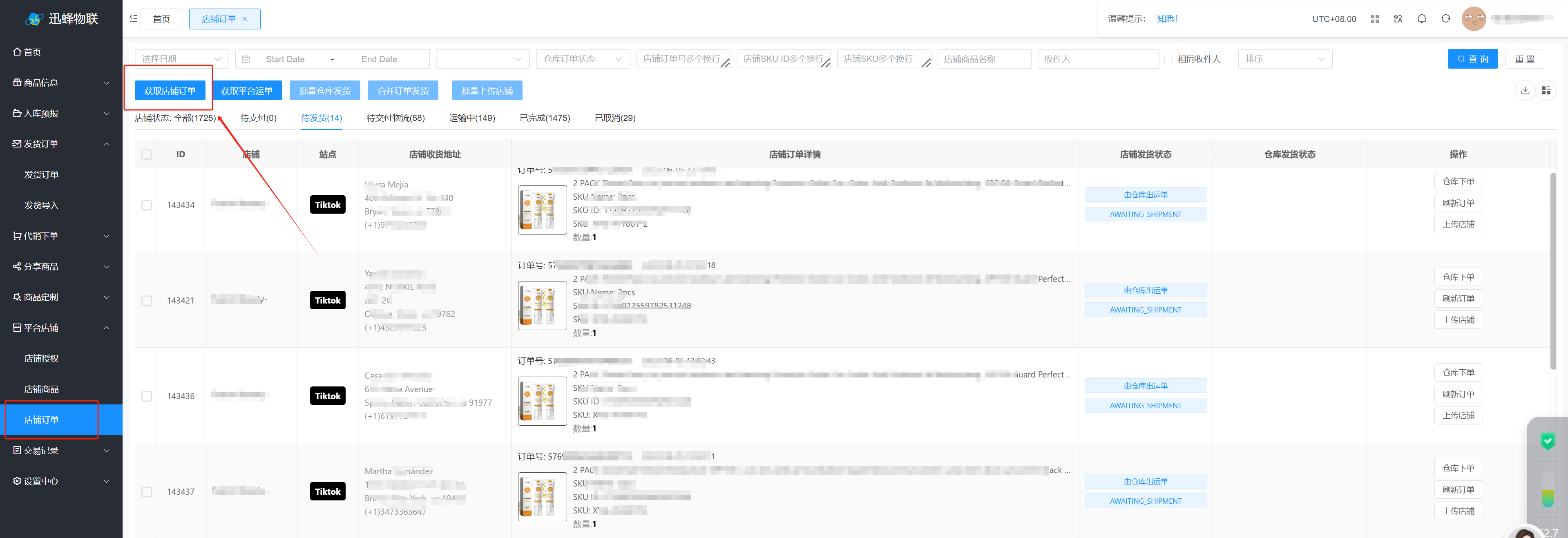Screen dimensions: 1568x538
Task: Select the 待支付(0) status tab
Action: click(x=258, y=118)
